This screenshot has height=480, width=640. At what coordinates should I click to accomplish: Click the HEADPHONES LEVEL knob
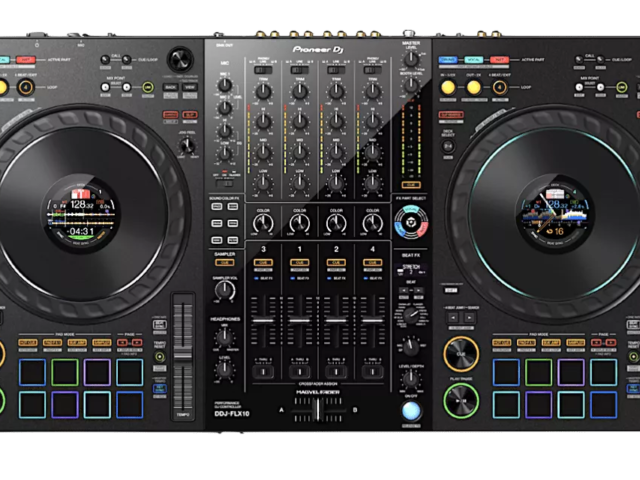tap(224, 369)
